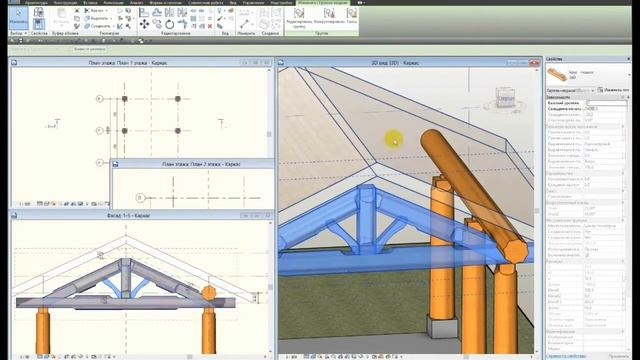Select the Modify arrow tool
This screenshot has height=360, width=640.
[18, 18]
